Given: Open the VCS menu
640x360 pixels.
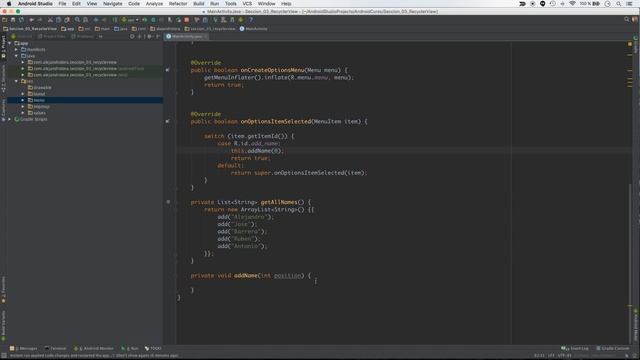Looking at the screenshot, I should click(x=247, y=4).
